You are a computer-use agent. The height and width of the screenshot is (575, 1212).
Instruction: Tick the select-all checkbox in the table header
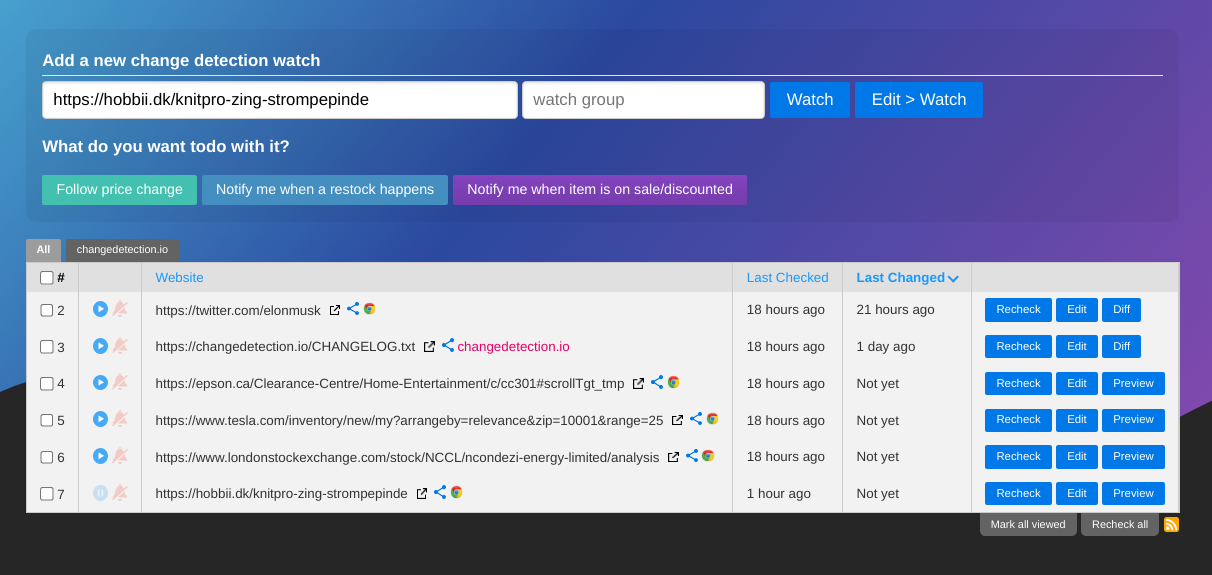point(47,278)
